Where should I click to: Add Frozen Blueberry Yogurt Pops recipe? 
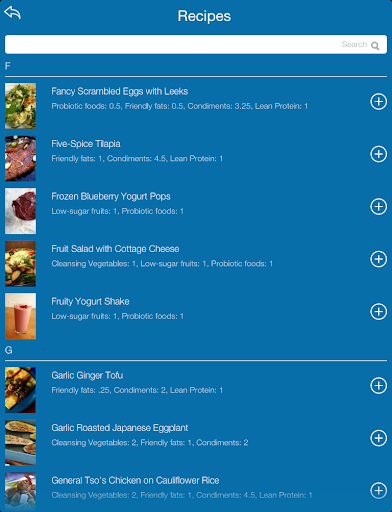pos(378,206)
